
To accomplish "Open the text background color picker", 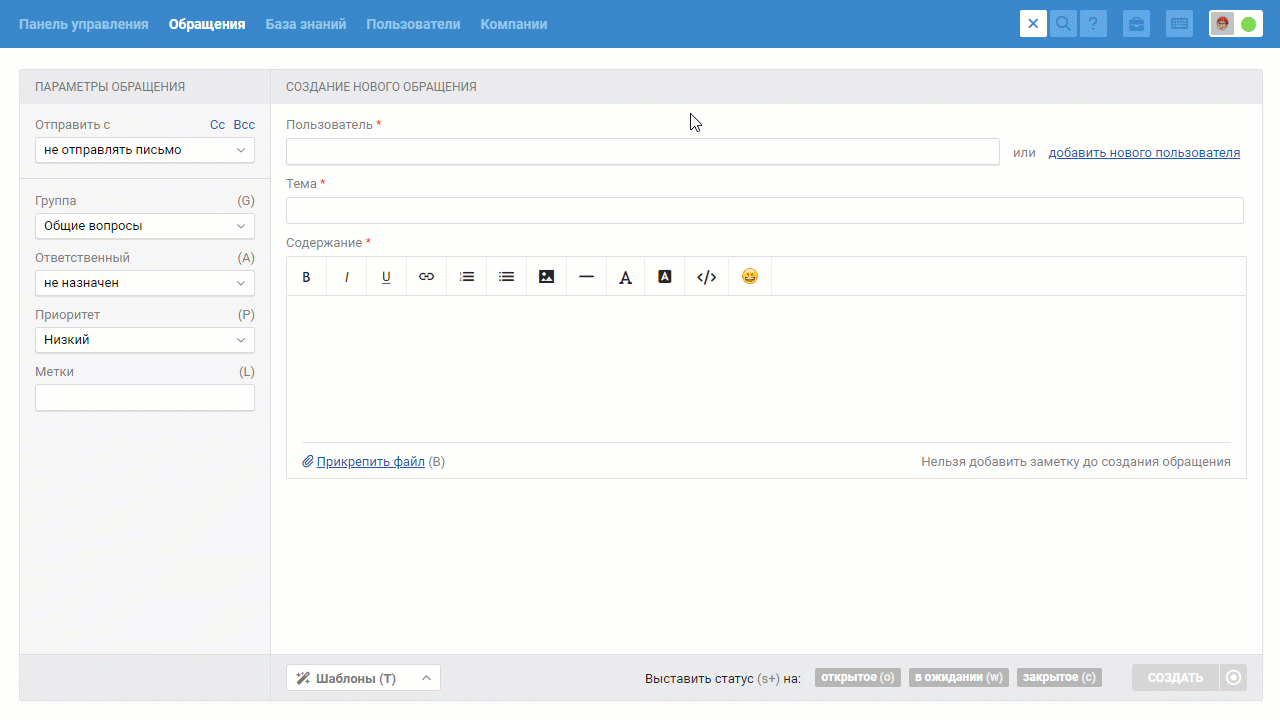I will click(x=665, y=277).
